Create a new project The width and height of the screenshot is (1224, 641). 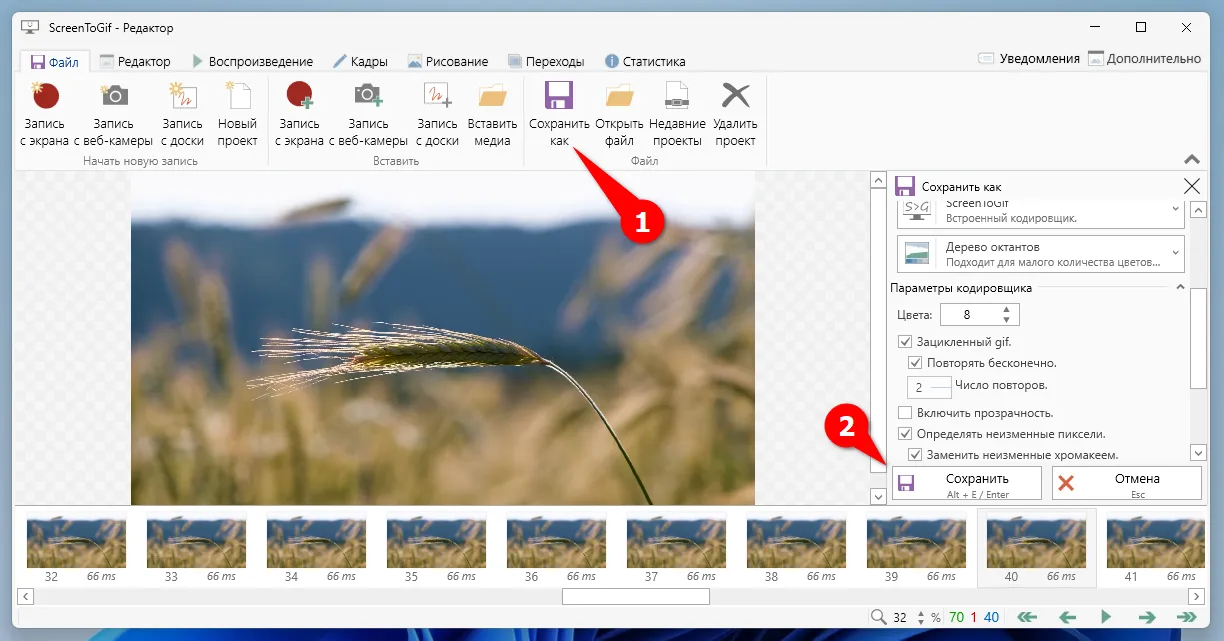238,96
